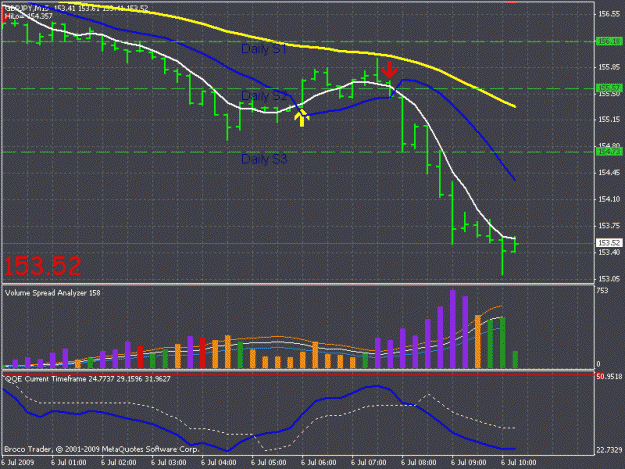Screen dimensions: 625x469
Task: Click the rightmost short green volume bar
Action: (515, 359)
